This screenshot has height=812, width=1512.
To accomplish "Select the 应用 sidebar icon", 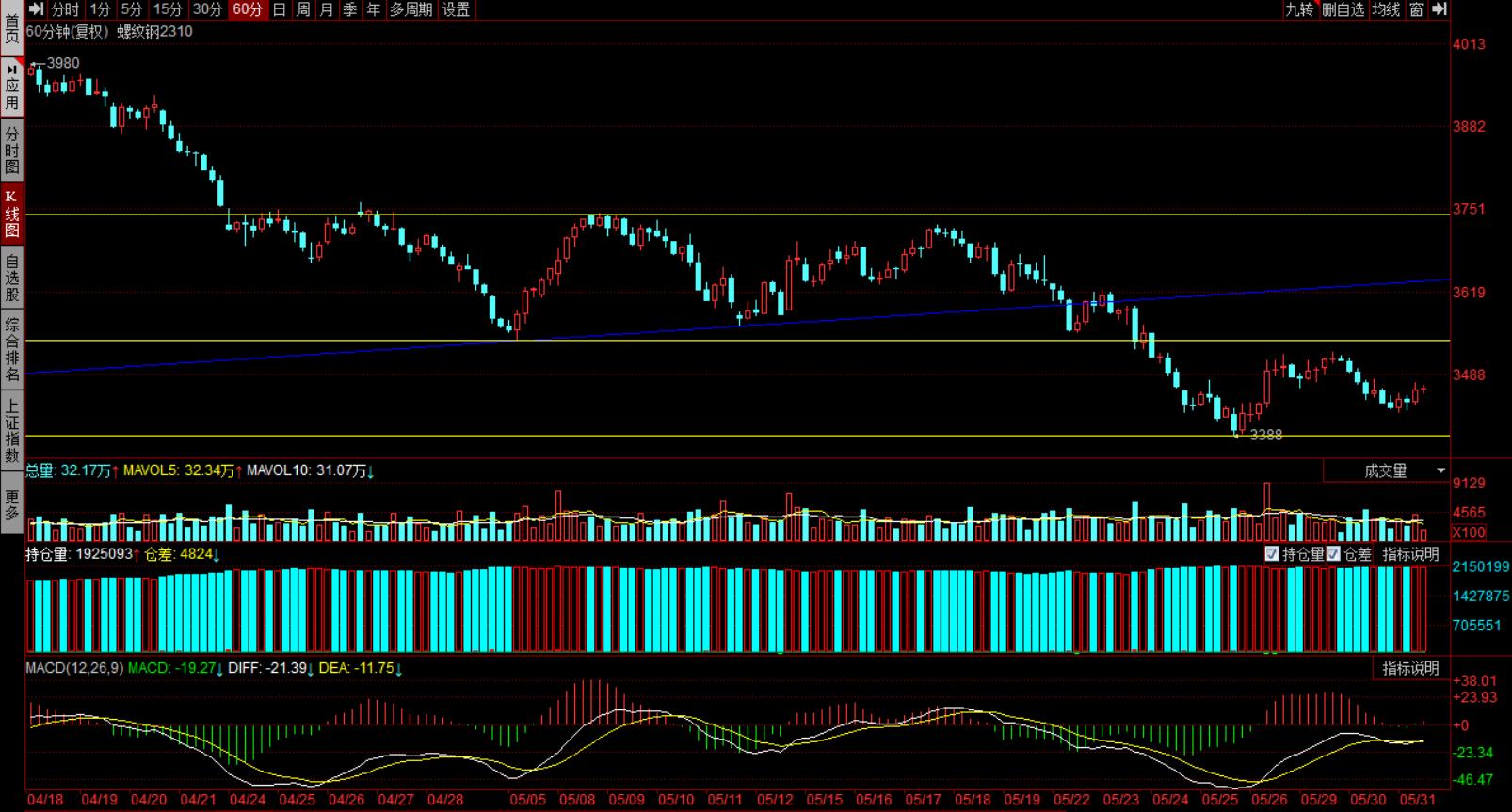I will 11,88.
